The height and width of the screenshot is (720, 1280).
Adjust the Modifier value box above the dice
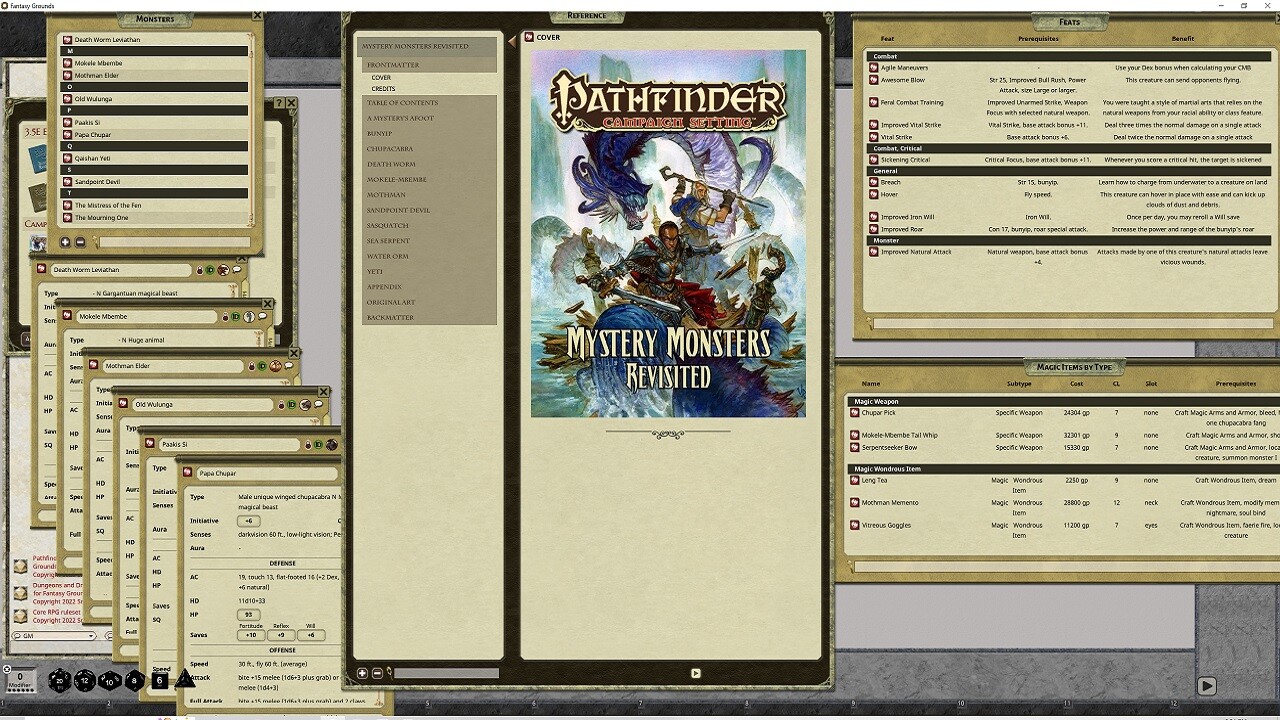click(19, 677)
